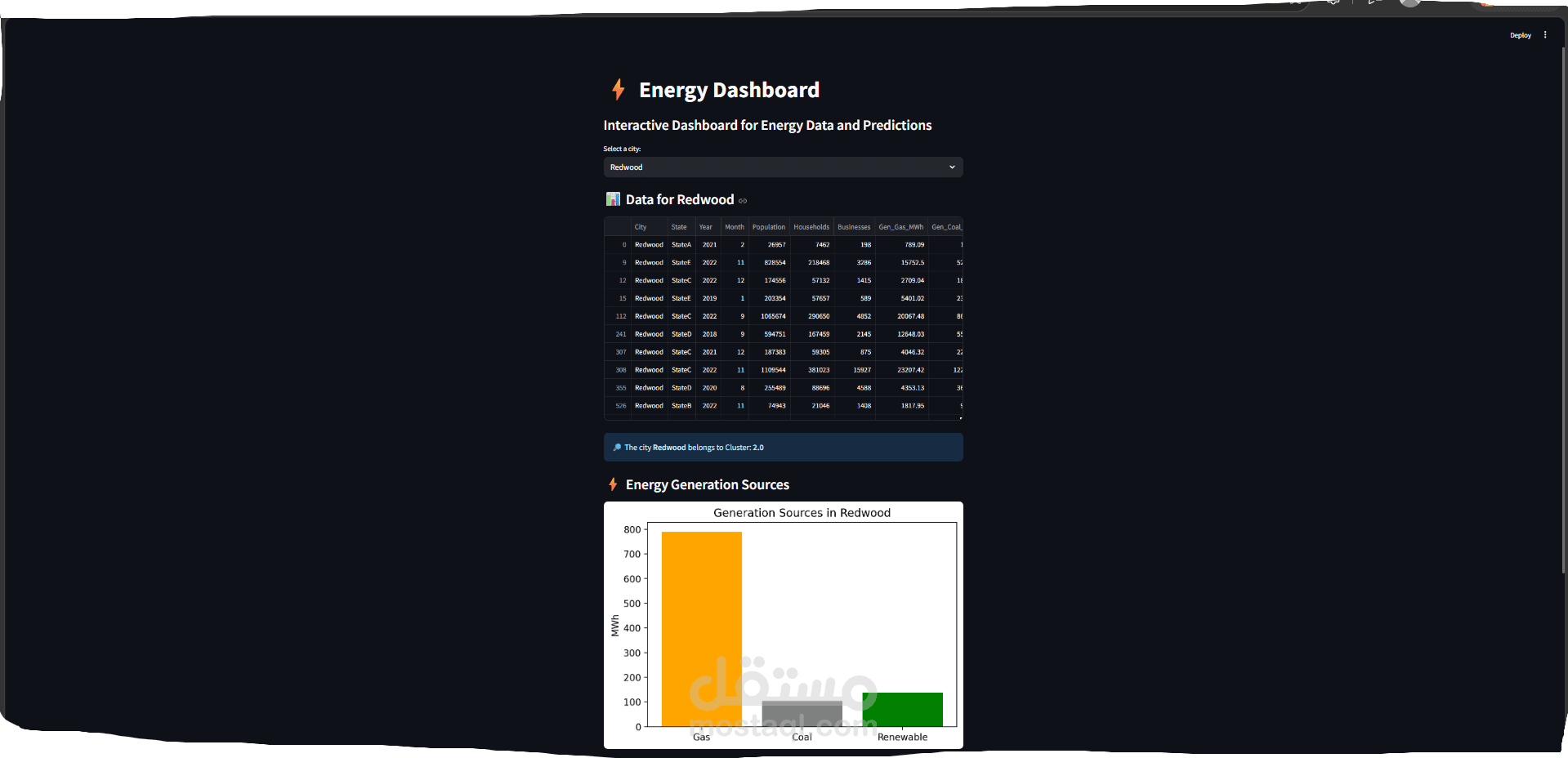Select gas generation cell 20067.48
The image size is (1568, 758).
point(901,317)
